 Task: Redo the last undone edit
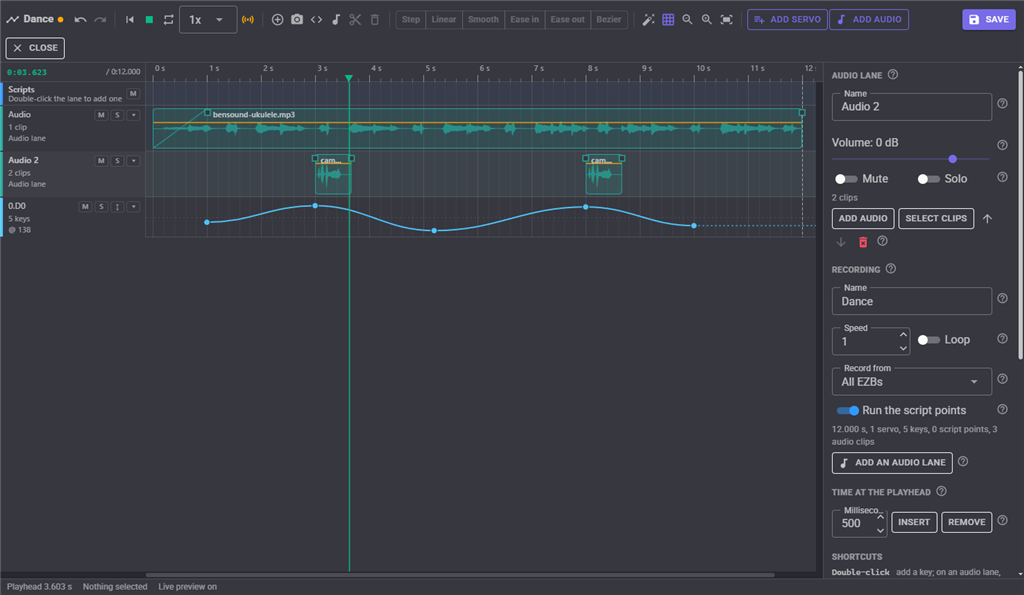[x=100, y=20]
